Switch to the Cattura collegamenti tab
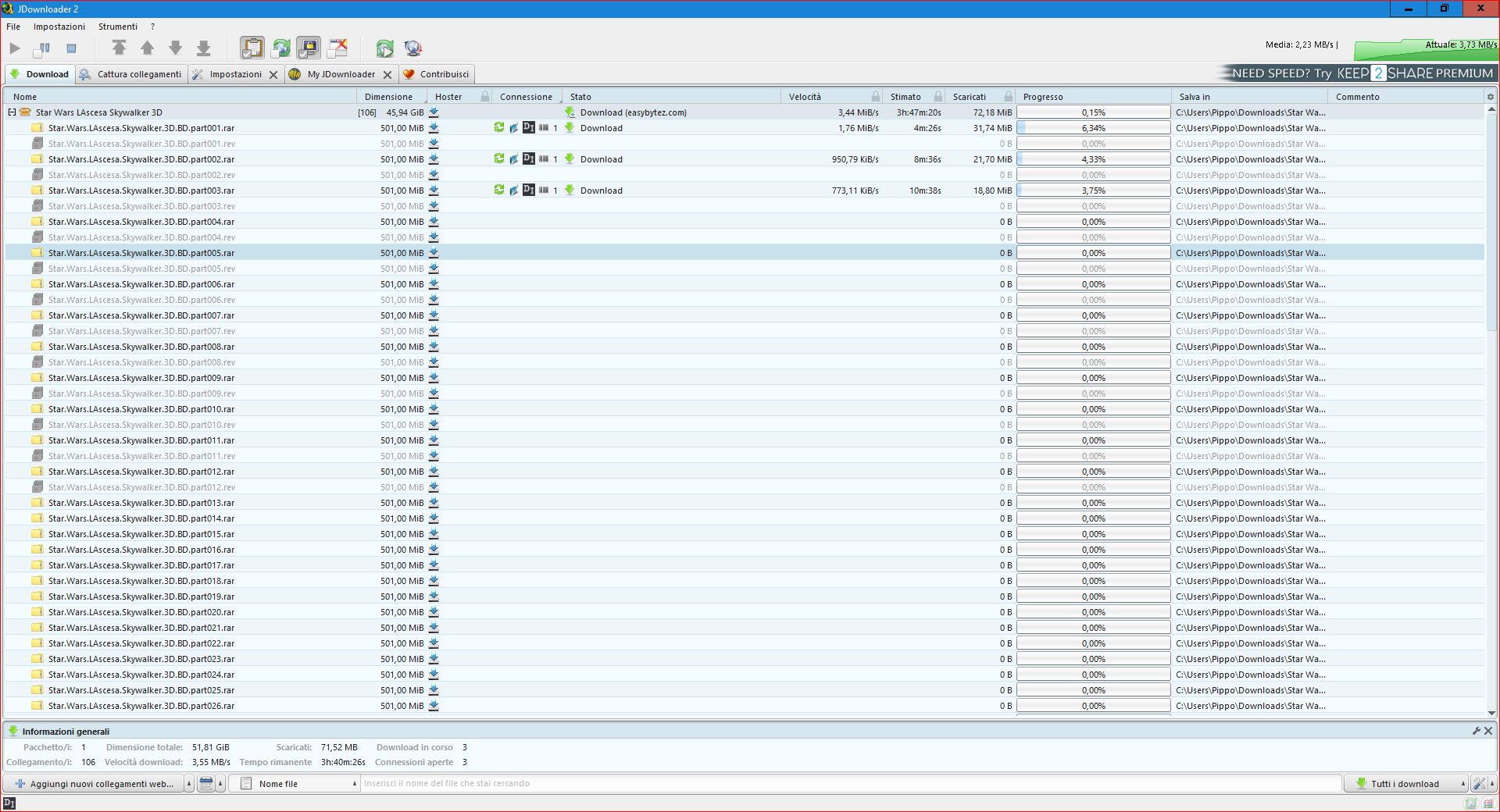 tap(131, 74)
